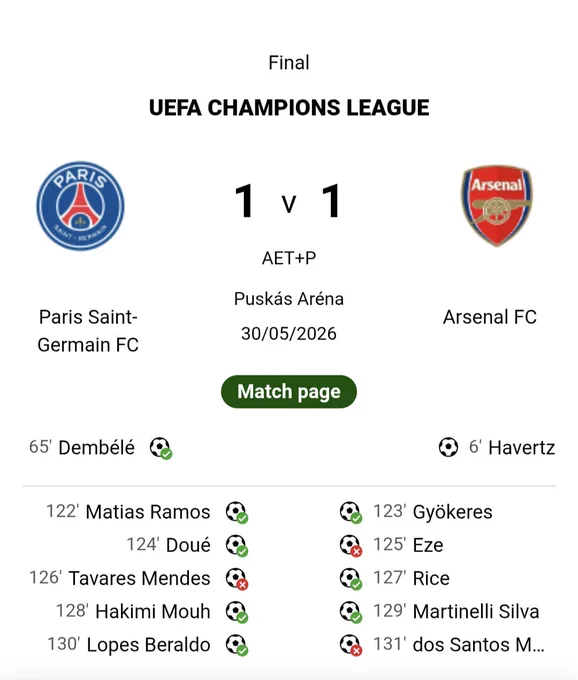Click Tavares Mendes missed penalty icon
This screenshot has width=578, height=680.
coord(237,579)
